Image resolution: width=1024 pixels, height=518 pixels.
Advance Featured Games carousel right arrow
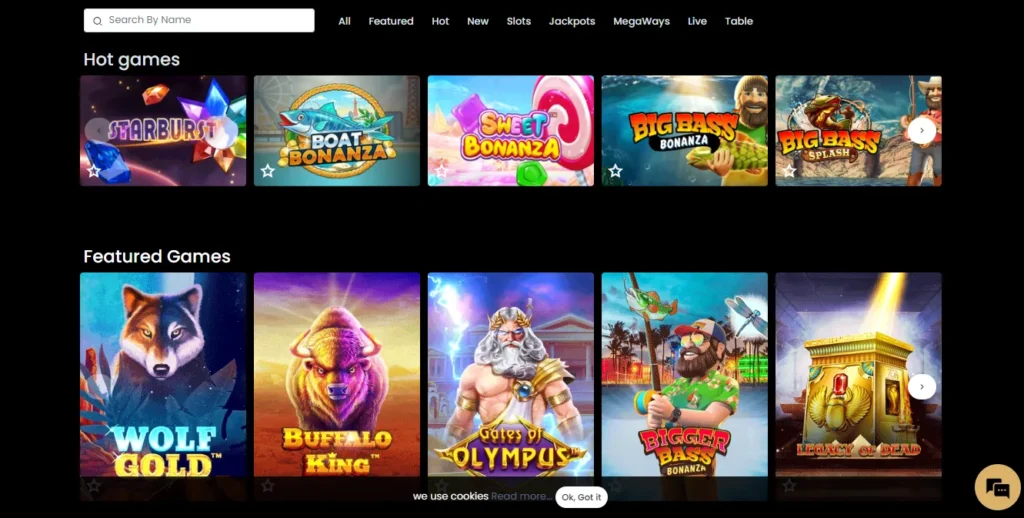[921, 387]
